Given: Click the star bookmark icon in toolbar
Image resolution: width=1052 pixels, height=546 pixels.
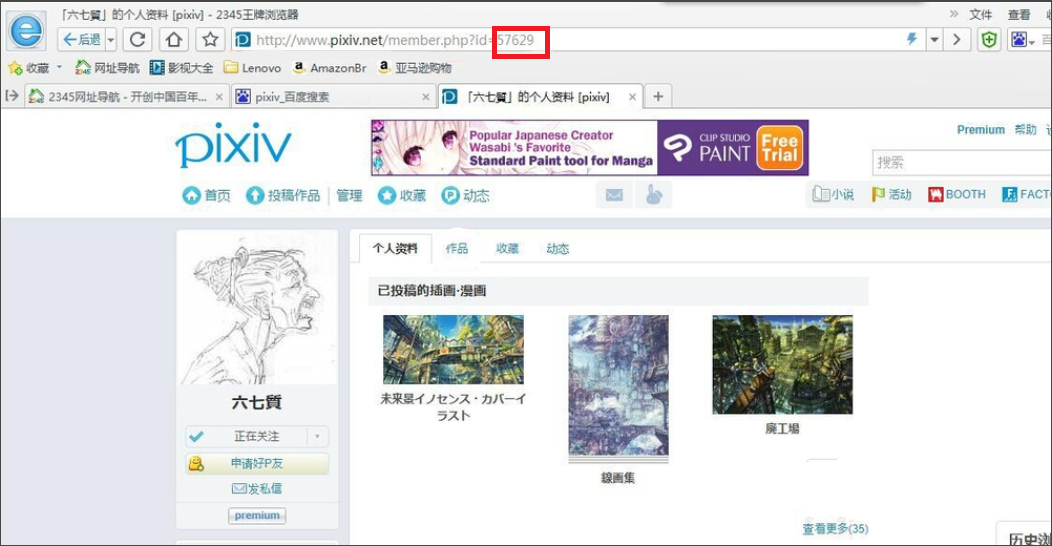Looking at the screenshot, I should [x=210, y=40].
